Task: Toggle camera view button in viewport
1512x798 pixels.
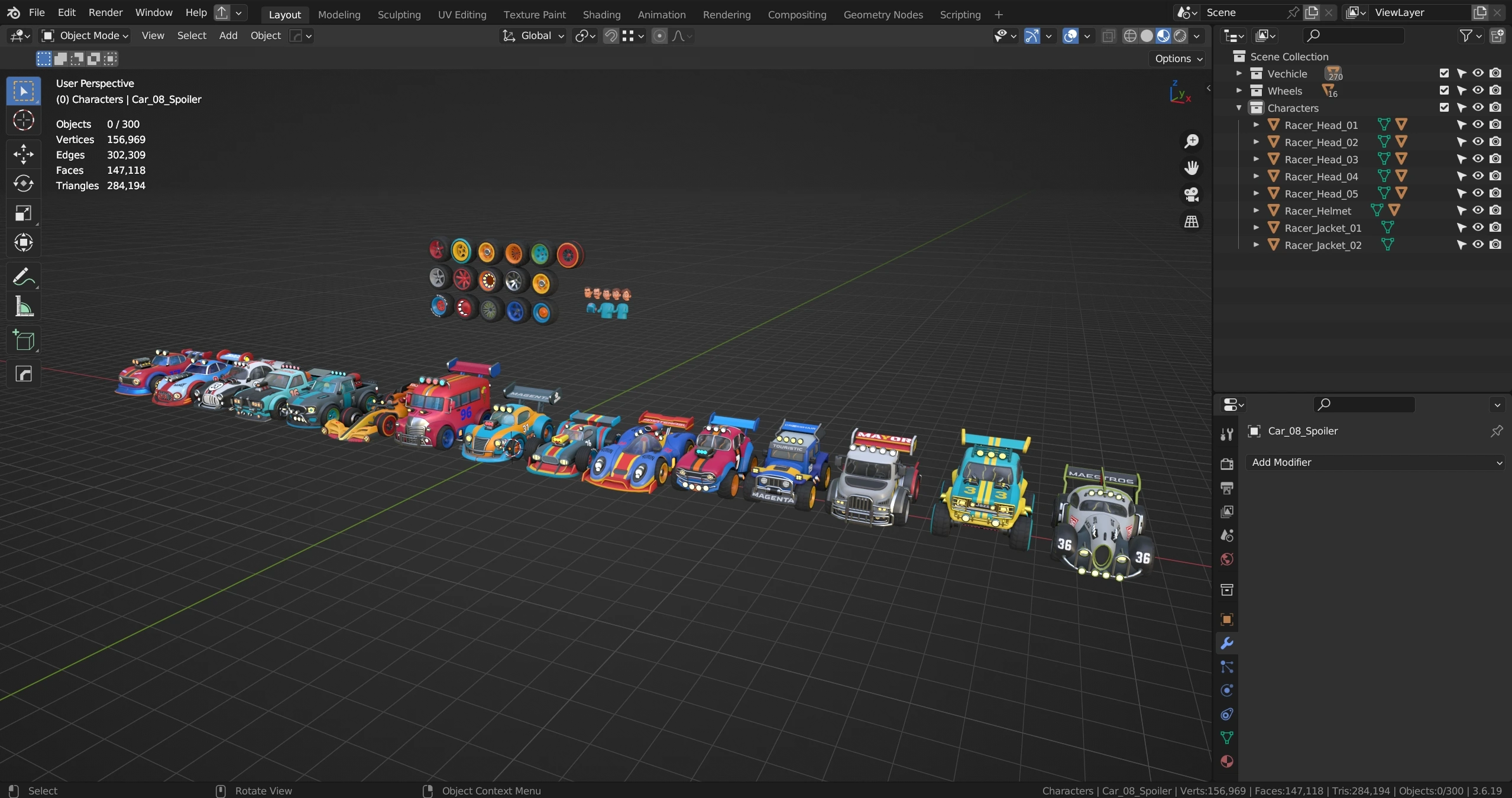Action: coord(1191,194)
